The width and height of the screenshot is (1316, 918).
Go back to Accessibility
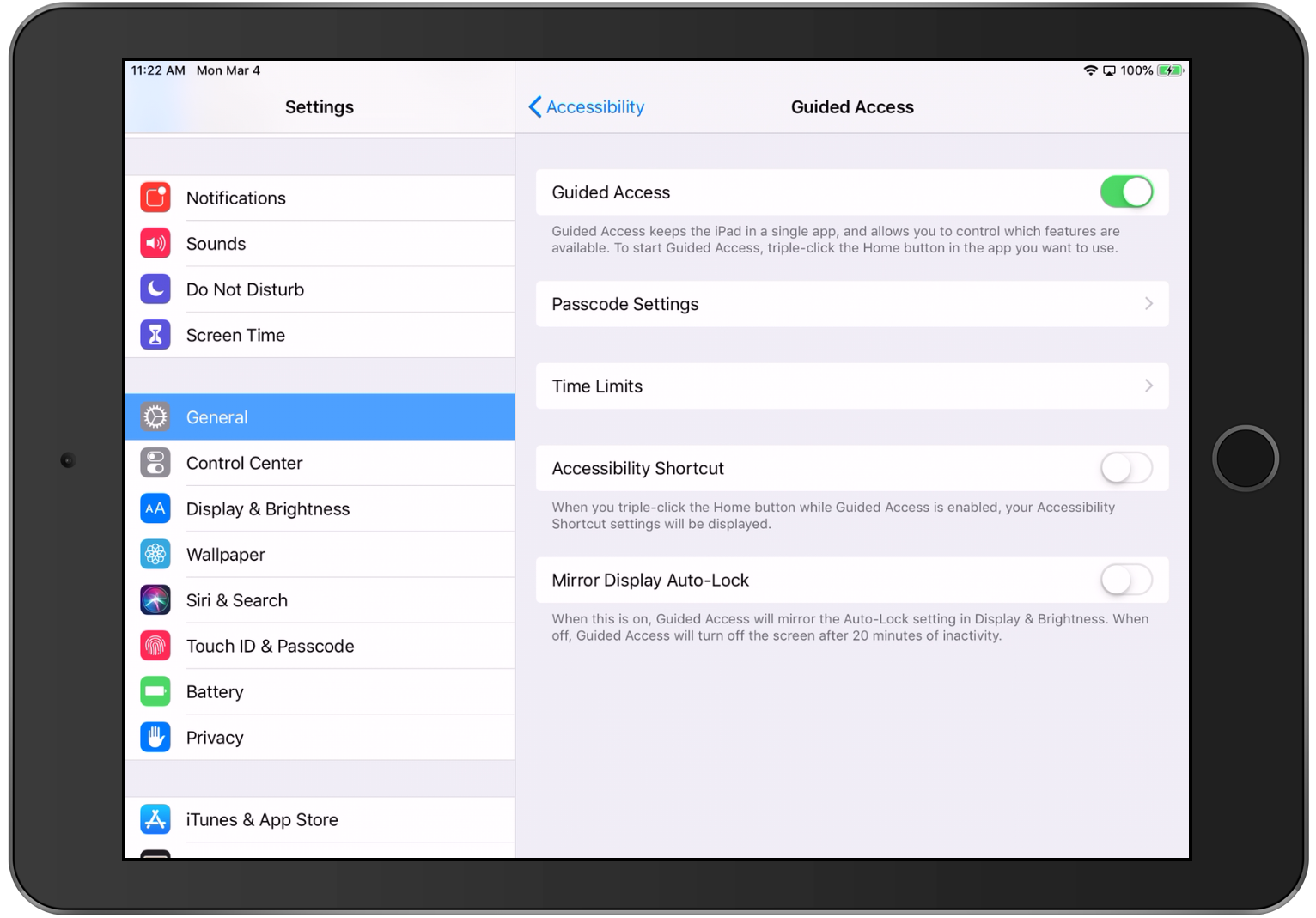click(x=586, y=107)
